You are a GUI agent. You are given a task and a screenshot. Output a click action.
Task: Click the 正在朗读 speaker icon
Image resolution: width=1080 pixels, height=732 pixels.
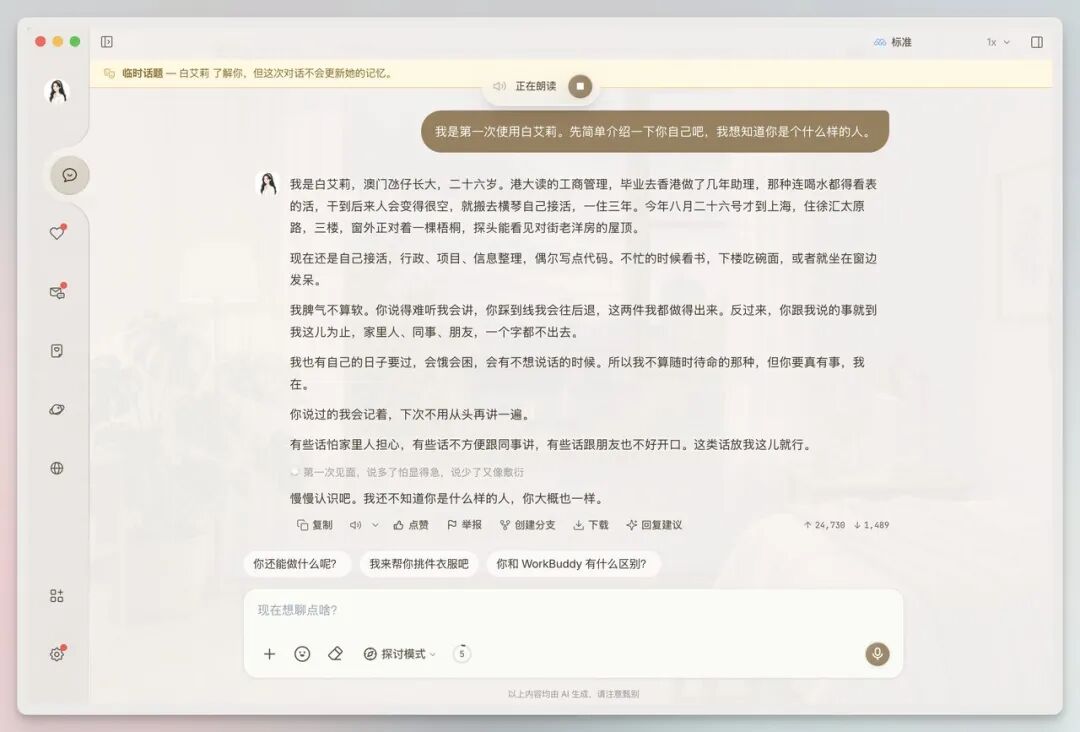pos(499,86)
